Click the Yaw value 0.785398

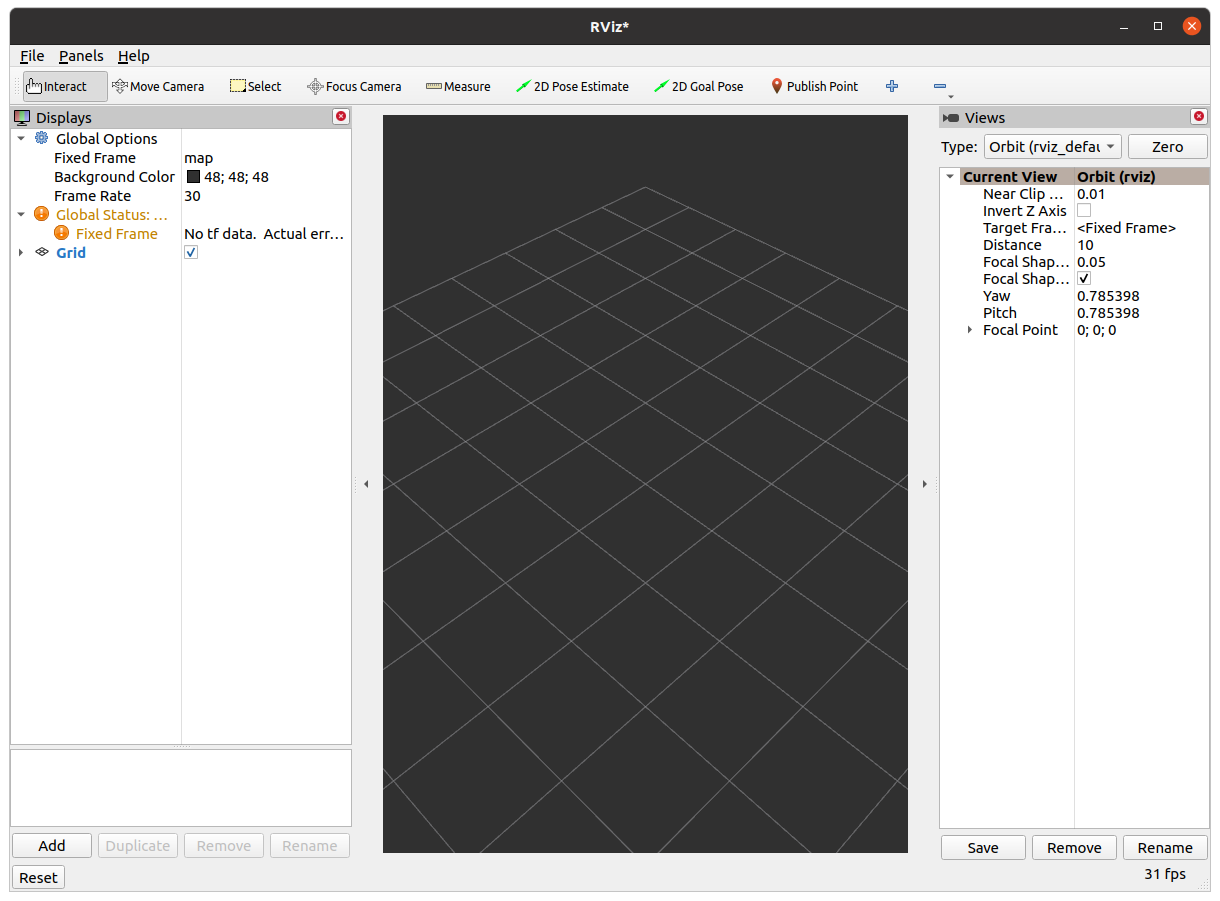coord(1108,296)
